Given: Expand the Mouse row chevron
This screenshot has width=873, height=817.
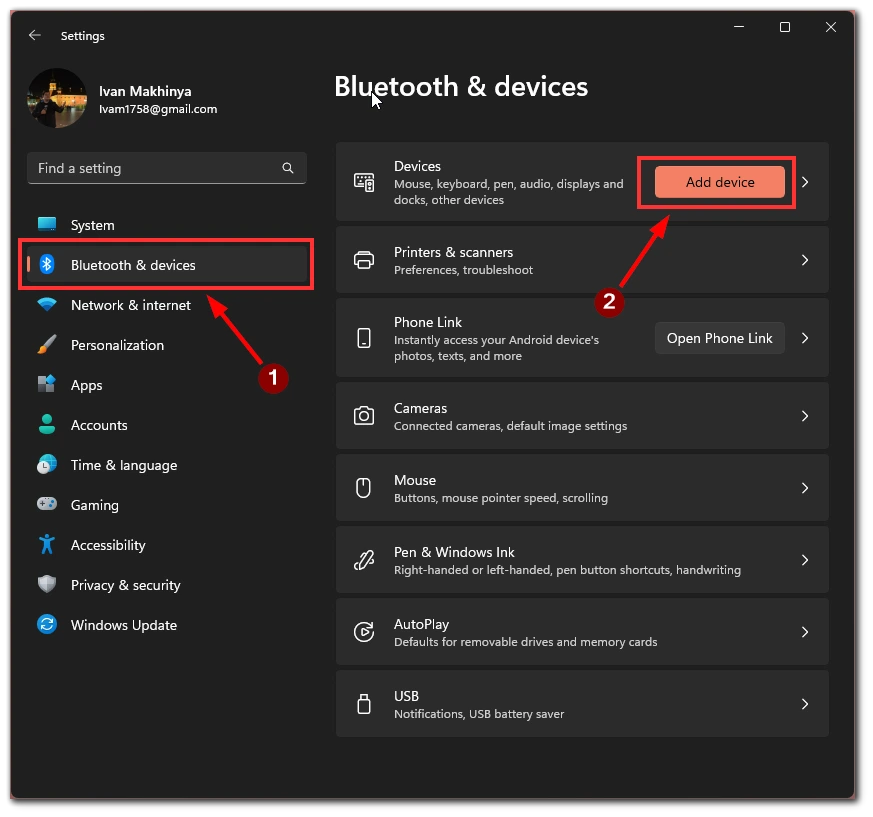Looking at the screenshot, I should pos(805,488).
